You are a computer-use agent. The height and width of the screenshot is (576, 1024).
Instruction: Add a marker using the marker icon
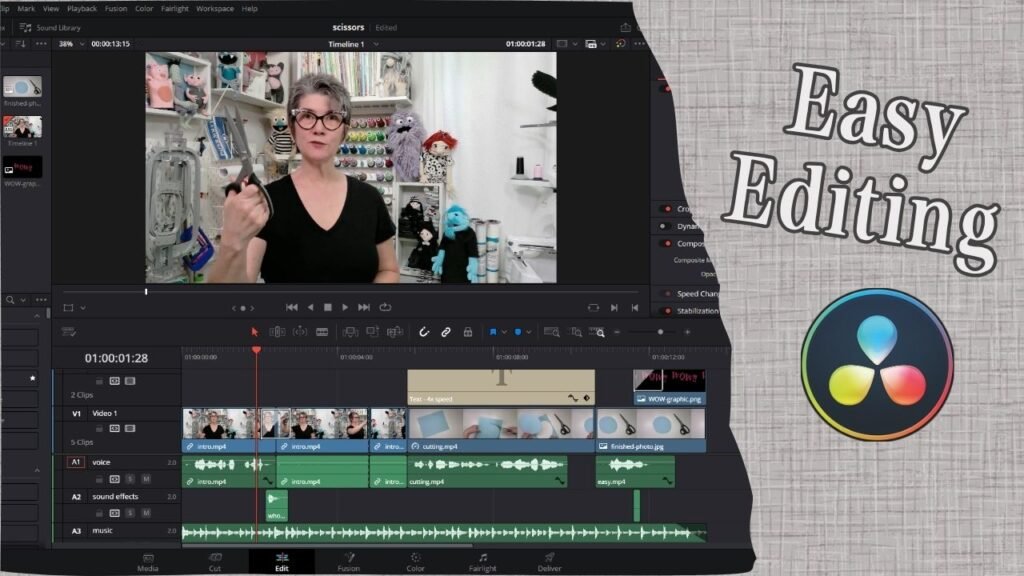517,333
